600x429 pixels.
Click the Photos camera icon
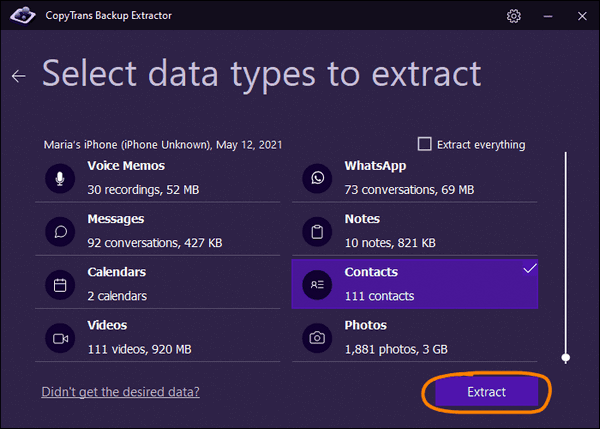pos(317,338)
